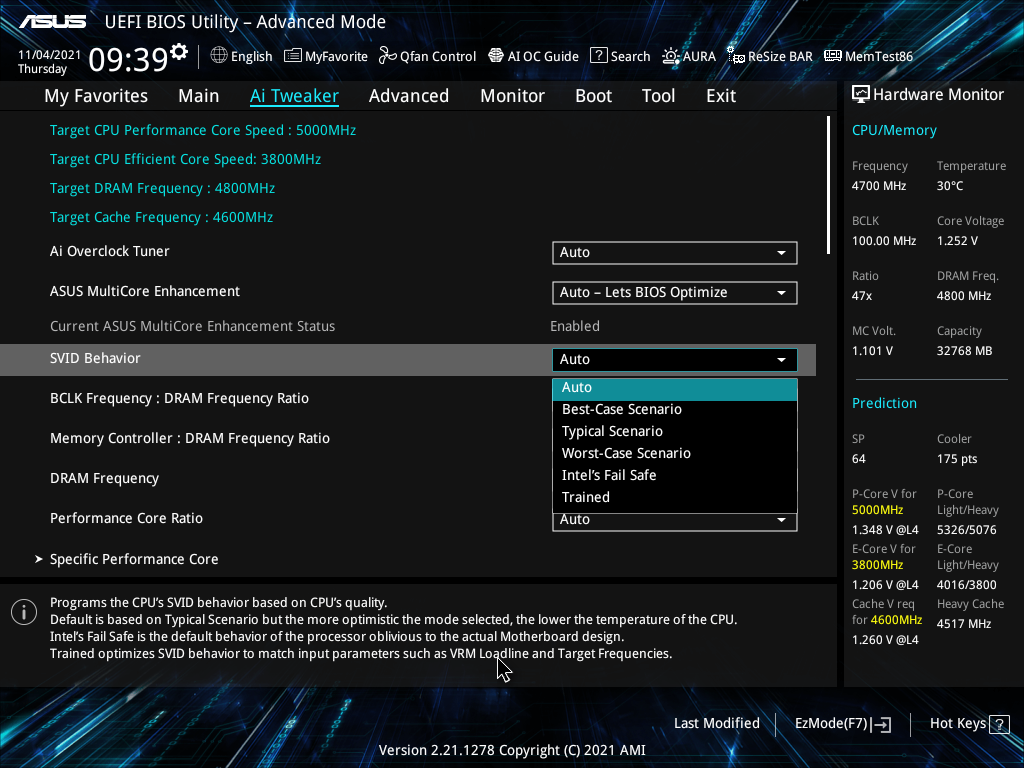Click the 175 pts cooler value
The width and height of the screenshot is (1024, 768).
click(x=957, y=459)
